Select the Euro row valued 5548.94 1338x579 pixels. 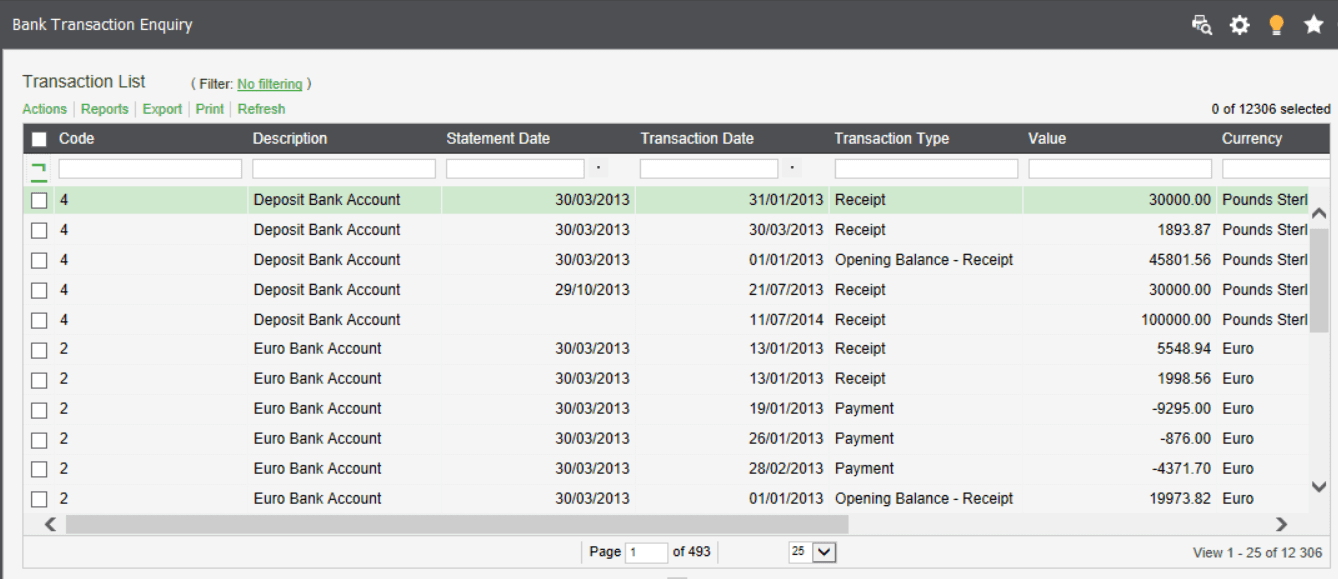pyautogui.click(x=39, y=349)
